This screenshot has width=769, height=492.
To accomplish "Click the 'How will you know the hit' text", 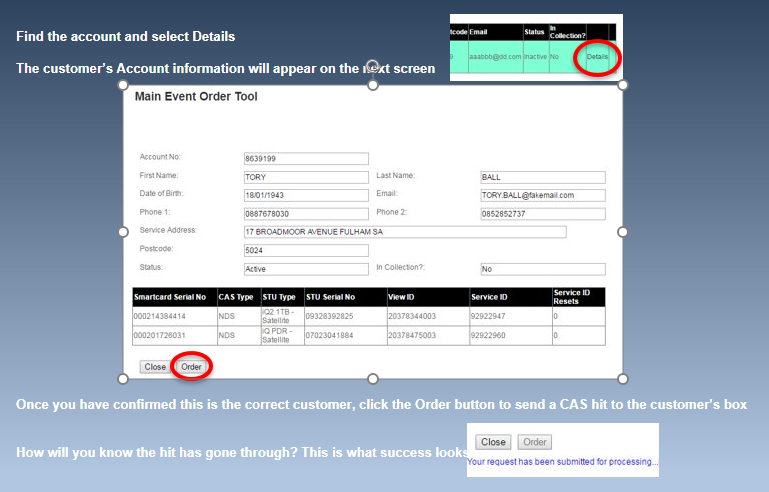I will click(x=241, y=452).
